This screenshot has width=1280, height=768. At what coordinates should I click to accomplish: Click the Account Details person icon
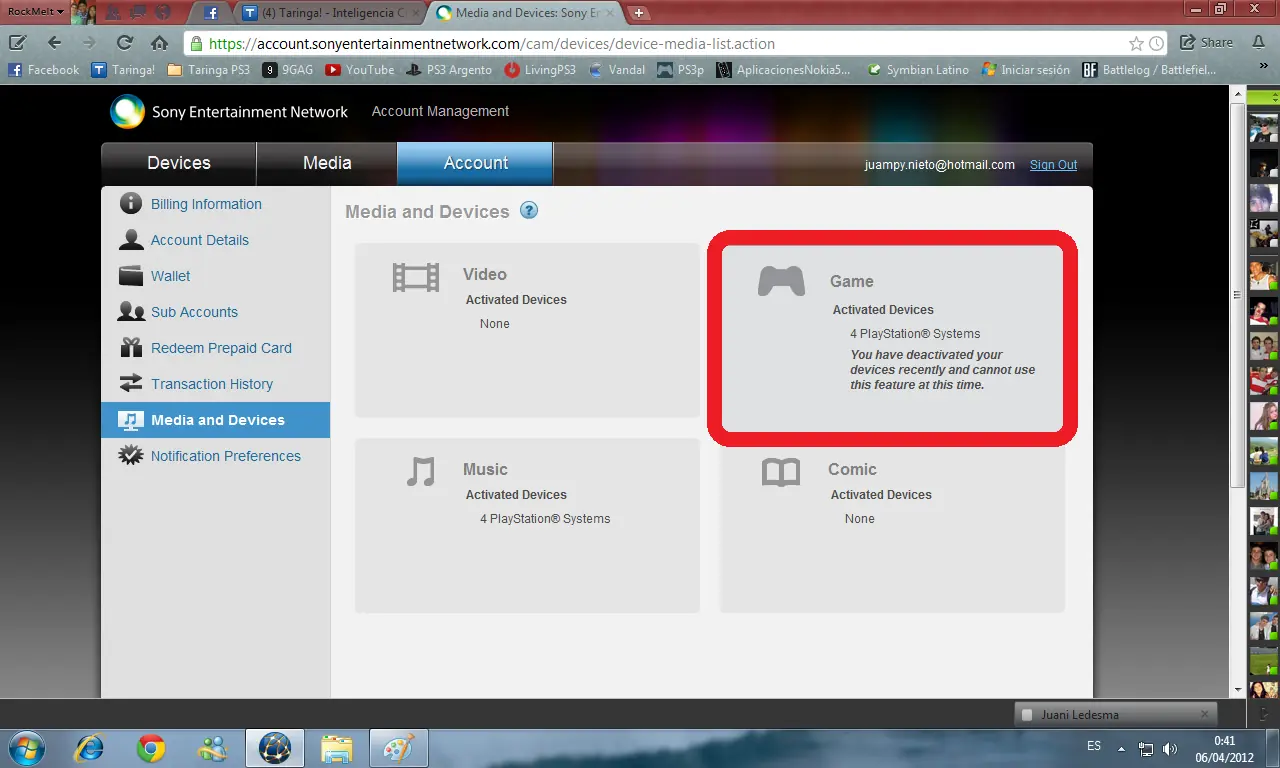[x=131, y=240]
